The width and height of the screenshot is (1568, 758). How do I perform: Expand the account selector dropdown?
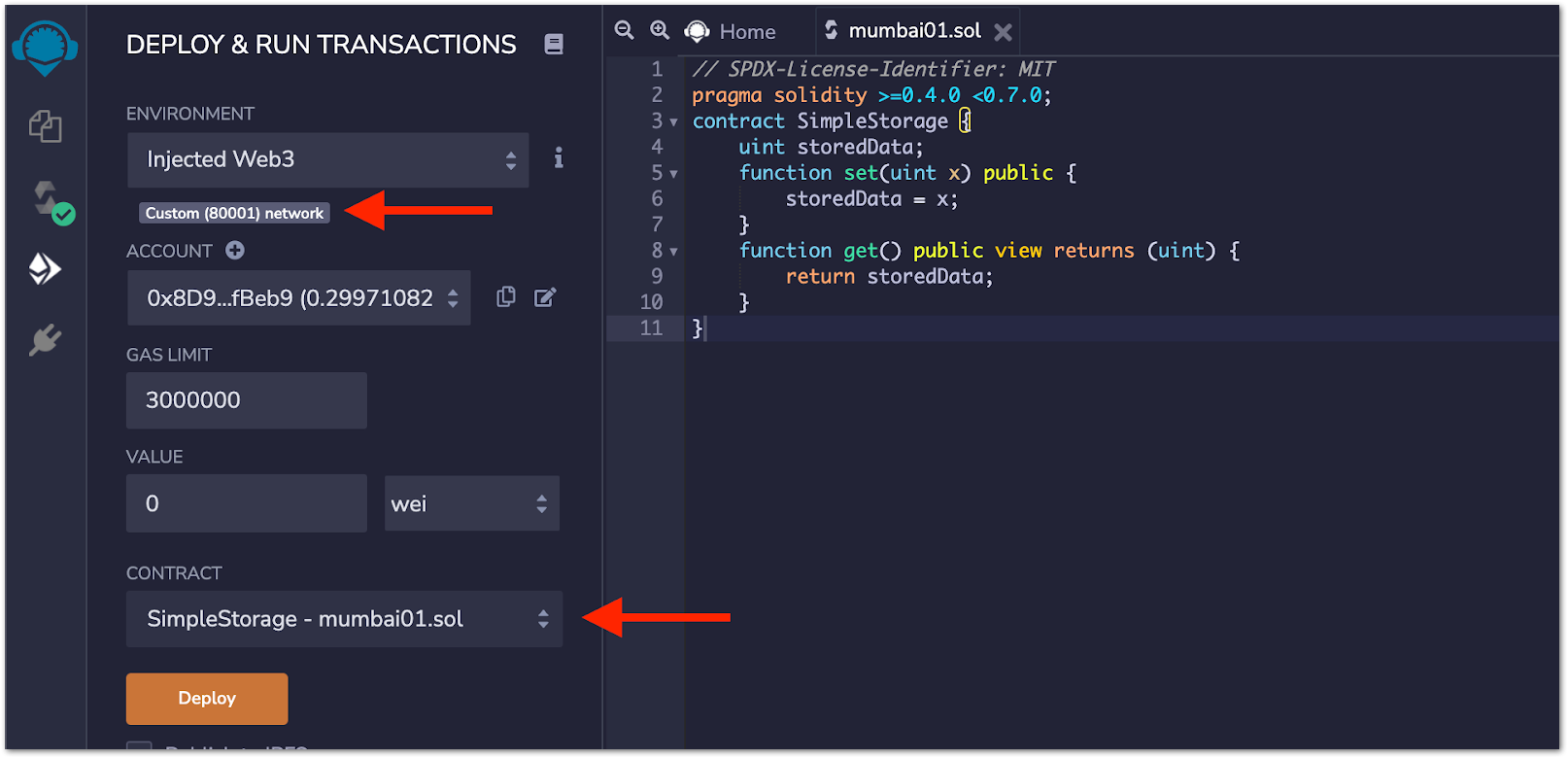click(298, 298)
